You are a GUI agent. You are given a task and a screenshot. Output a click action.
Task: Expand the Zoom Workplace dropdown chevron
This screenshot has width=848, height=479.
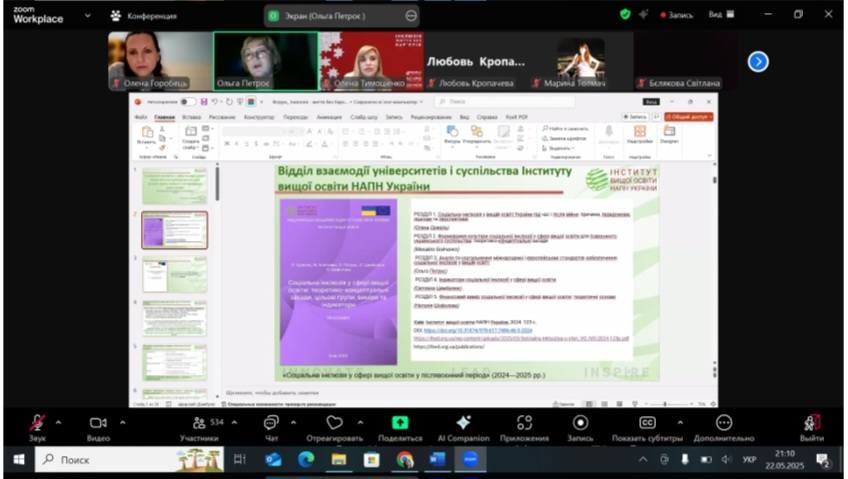point(88,15)
